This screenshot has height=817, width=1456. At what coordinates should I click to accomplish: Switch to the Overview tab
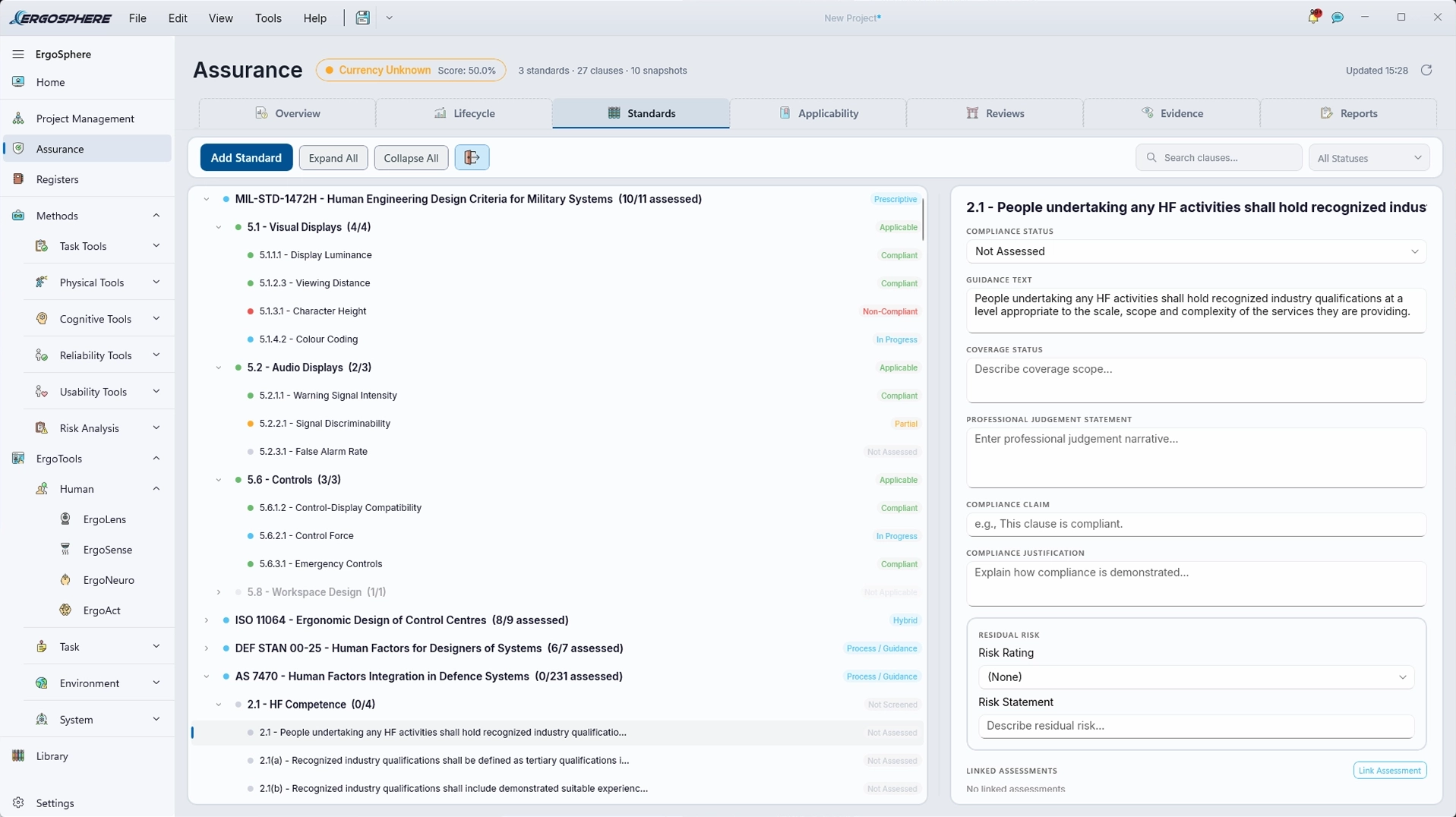(x=287, y=113)
